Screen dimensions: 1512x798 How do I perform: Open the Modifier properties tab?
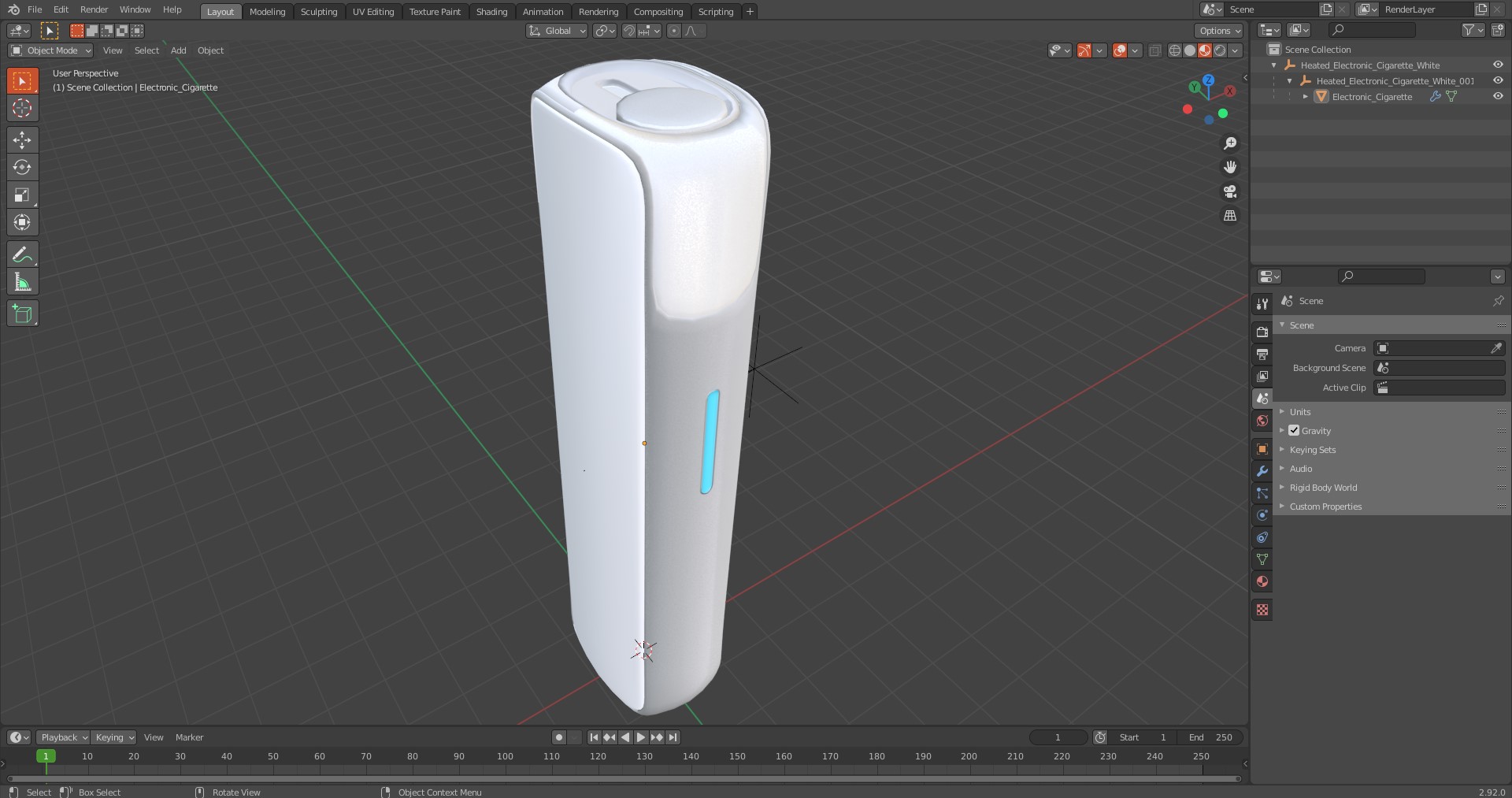tap(1262, 470)
